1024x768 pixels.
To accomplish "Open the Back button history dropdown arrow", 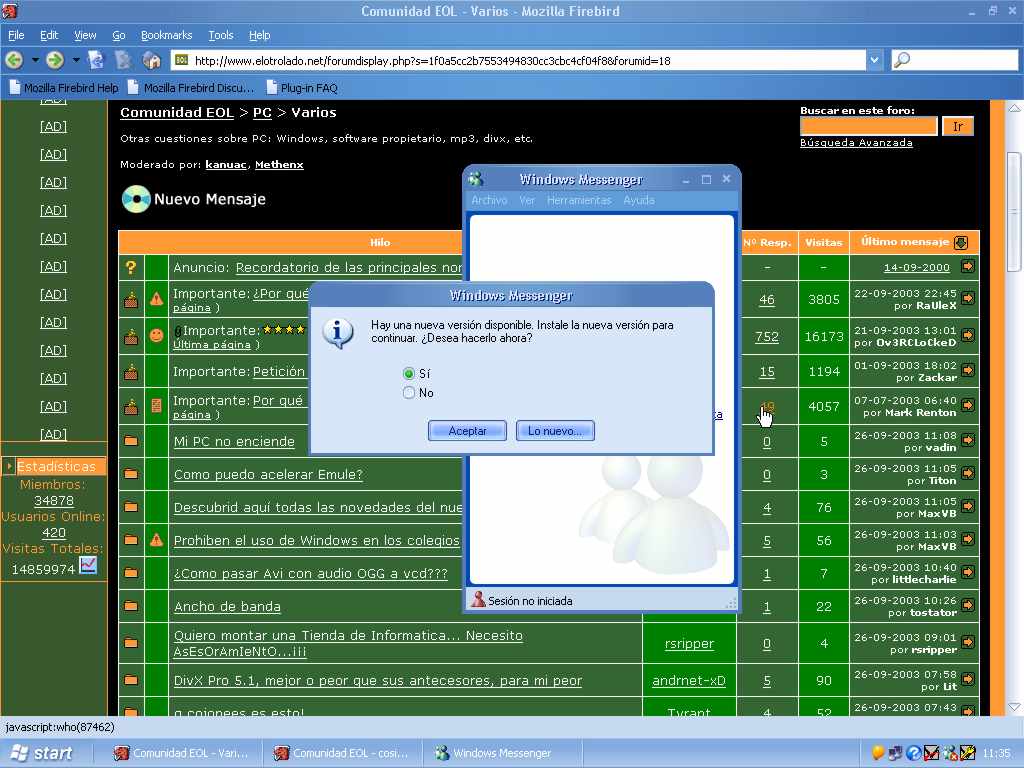I will tap(35, 60).
